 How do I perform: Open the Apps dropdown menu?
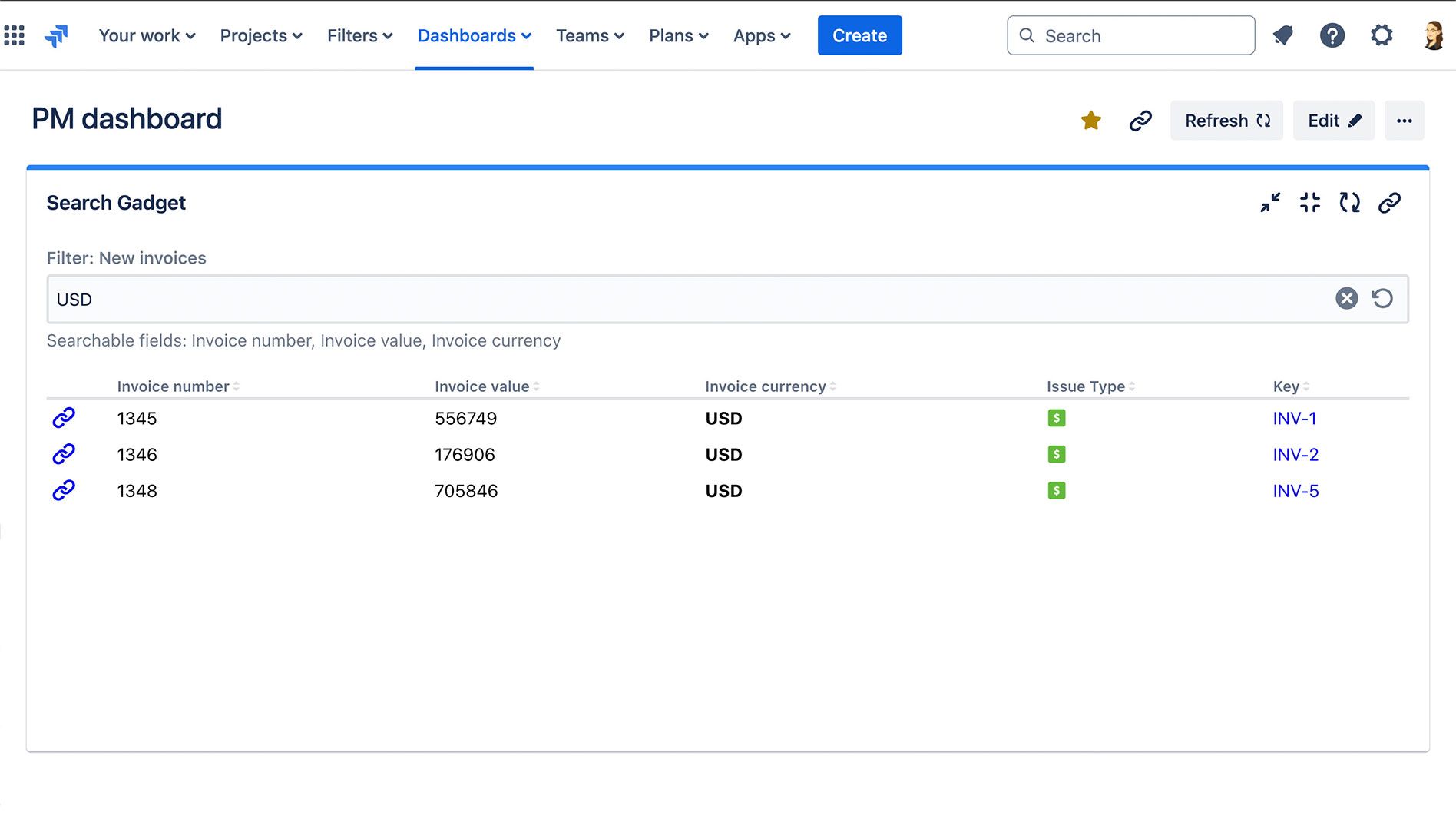761,36
